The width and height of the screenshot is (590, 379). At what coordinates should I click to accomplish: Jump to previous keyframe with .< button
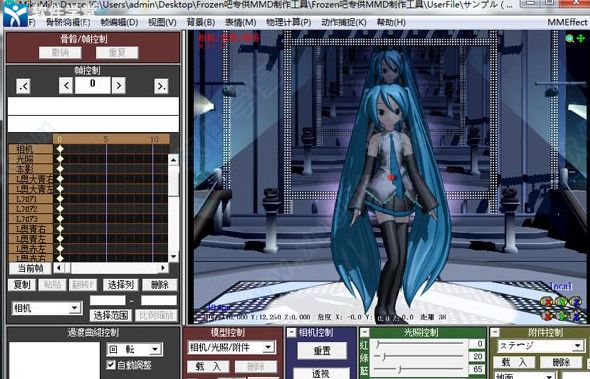tap(23, 86)
